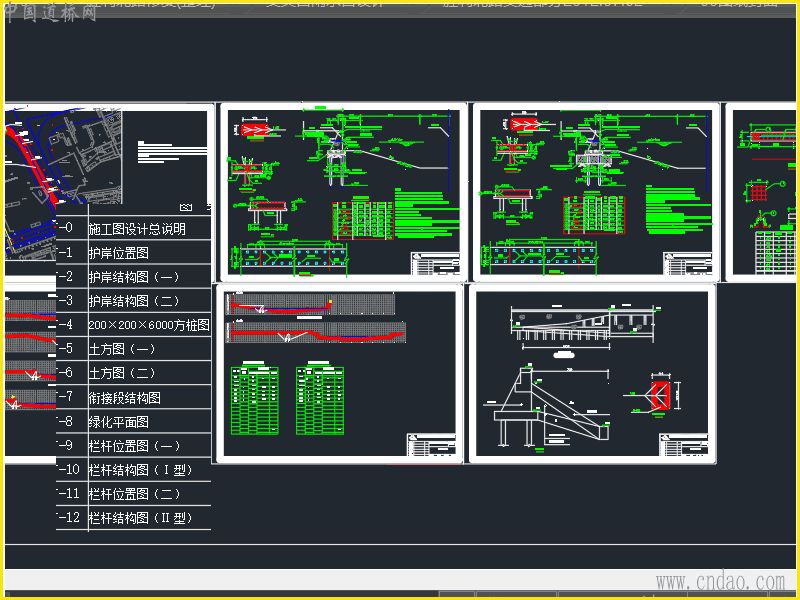Select the top-middle revetment structure drawing sheet
This screenshot has width=800, height=600.
click(342, 192)
